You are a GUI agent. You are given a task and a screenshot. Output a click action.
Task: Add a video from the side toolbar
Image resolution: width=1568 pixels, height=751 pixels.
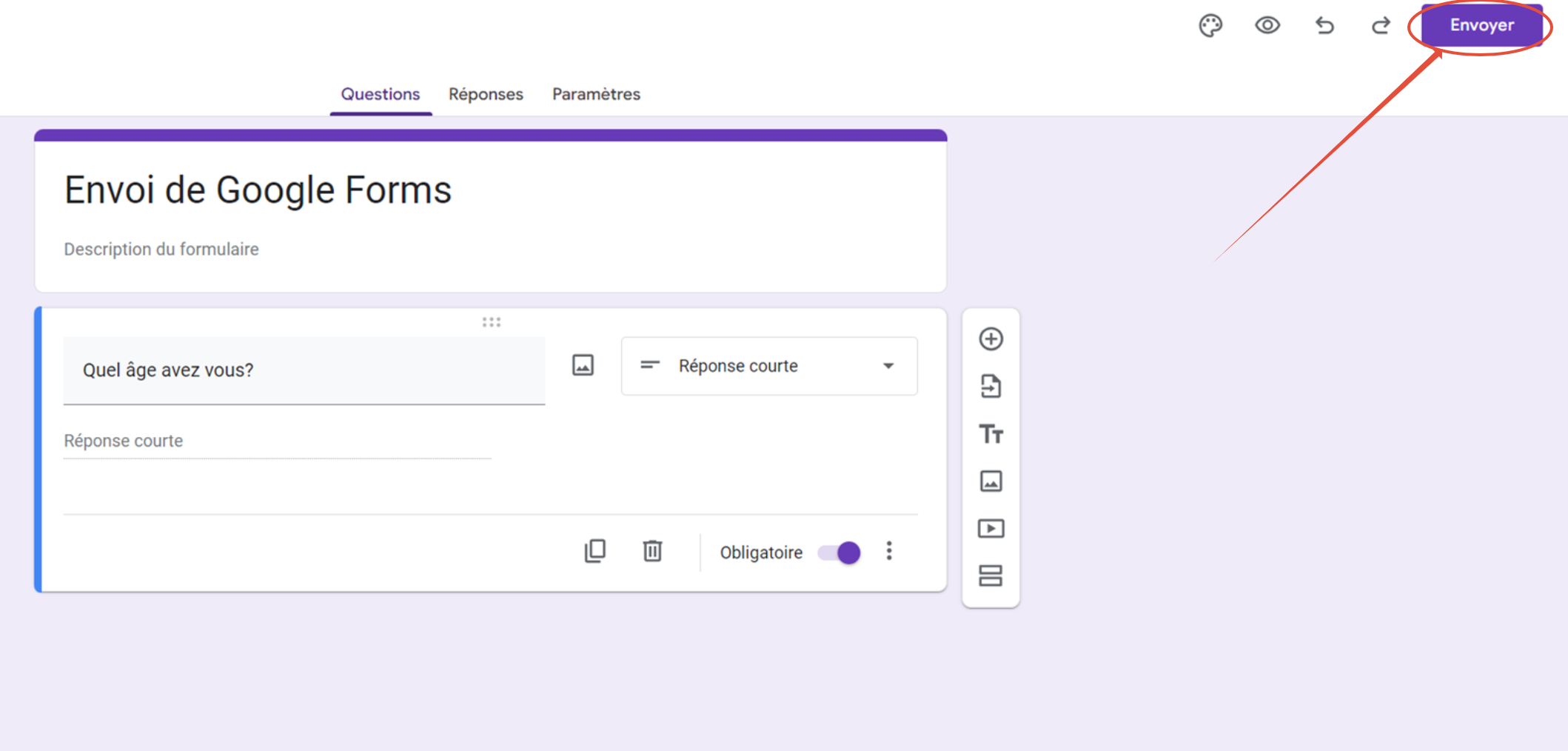[991, 529]
